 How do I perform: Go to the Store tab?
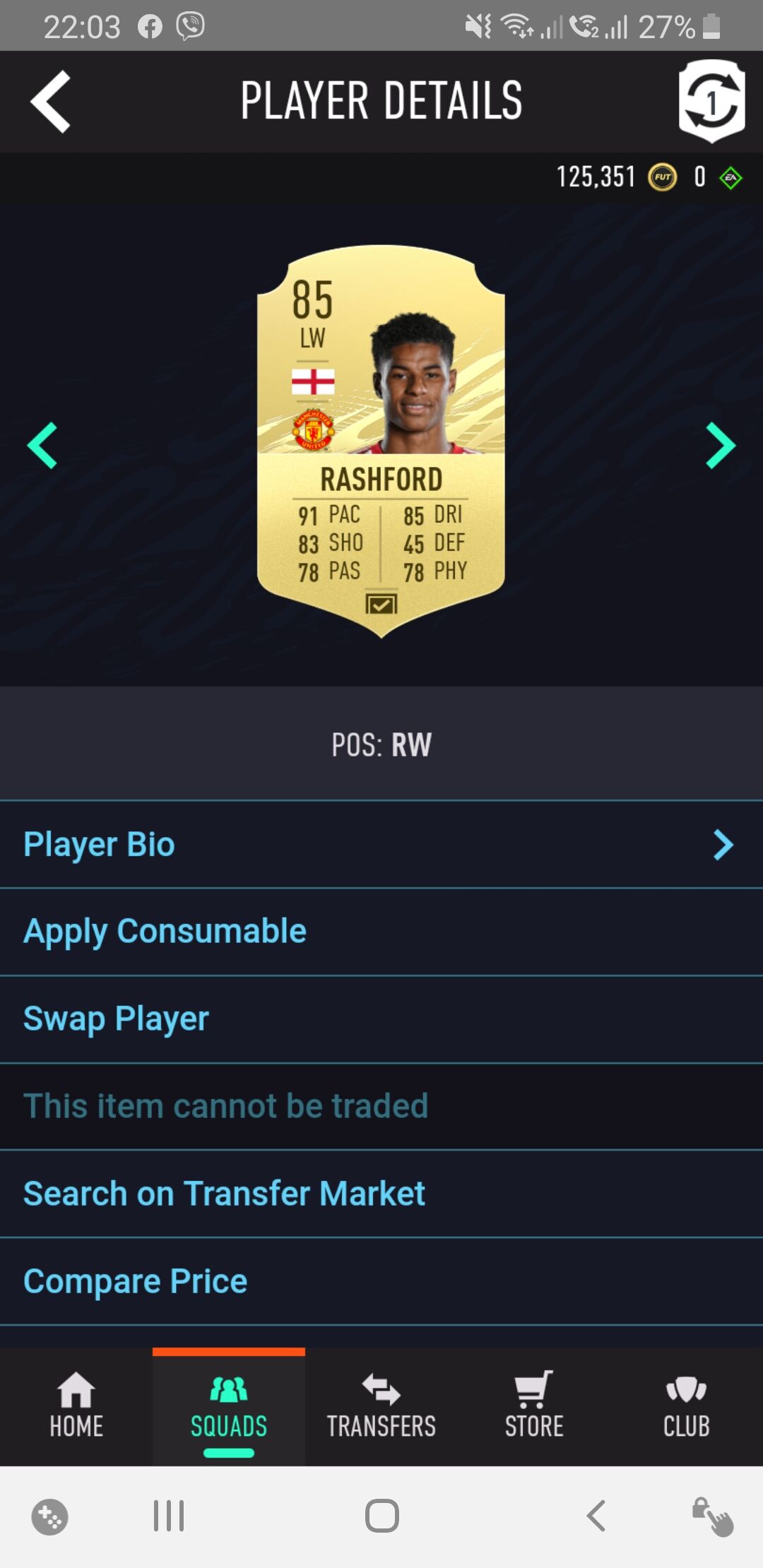tap(534, 1406)
